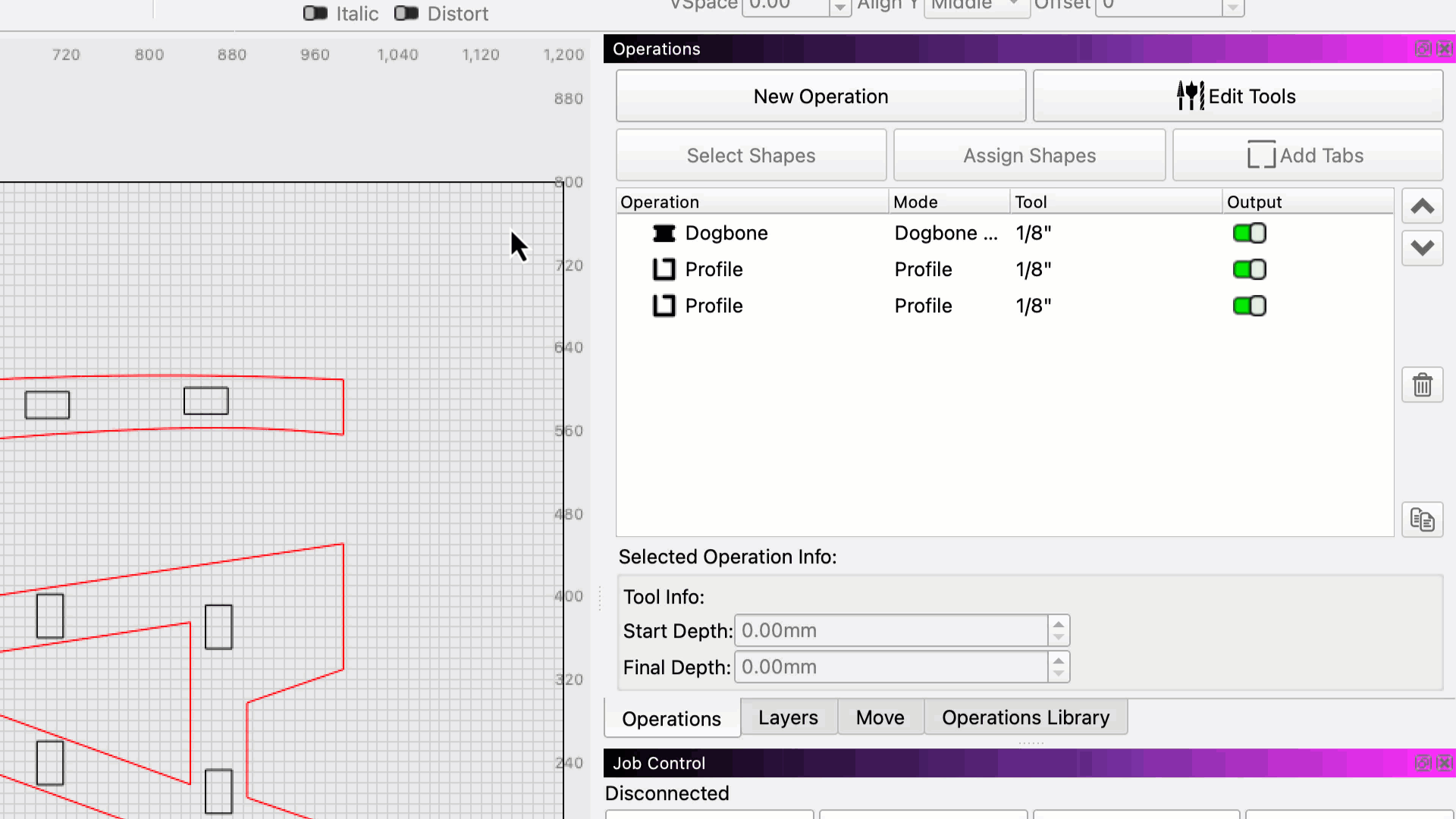The image size is (1456, 819).
Task: Disable output for the second Profile operation
Action: coord(1249,306)
